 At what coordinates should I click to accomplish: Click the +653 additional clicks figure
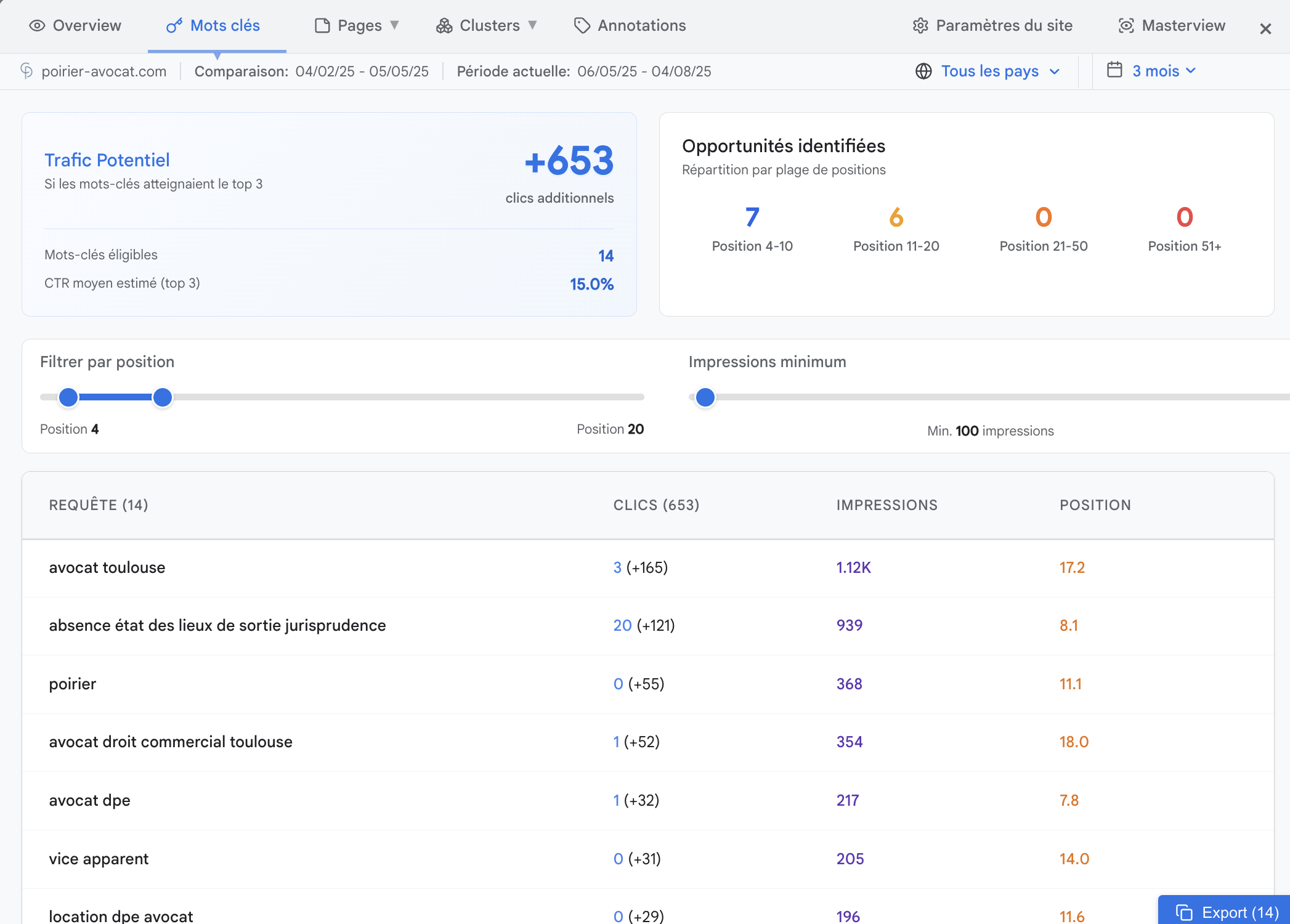[569, 160]
